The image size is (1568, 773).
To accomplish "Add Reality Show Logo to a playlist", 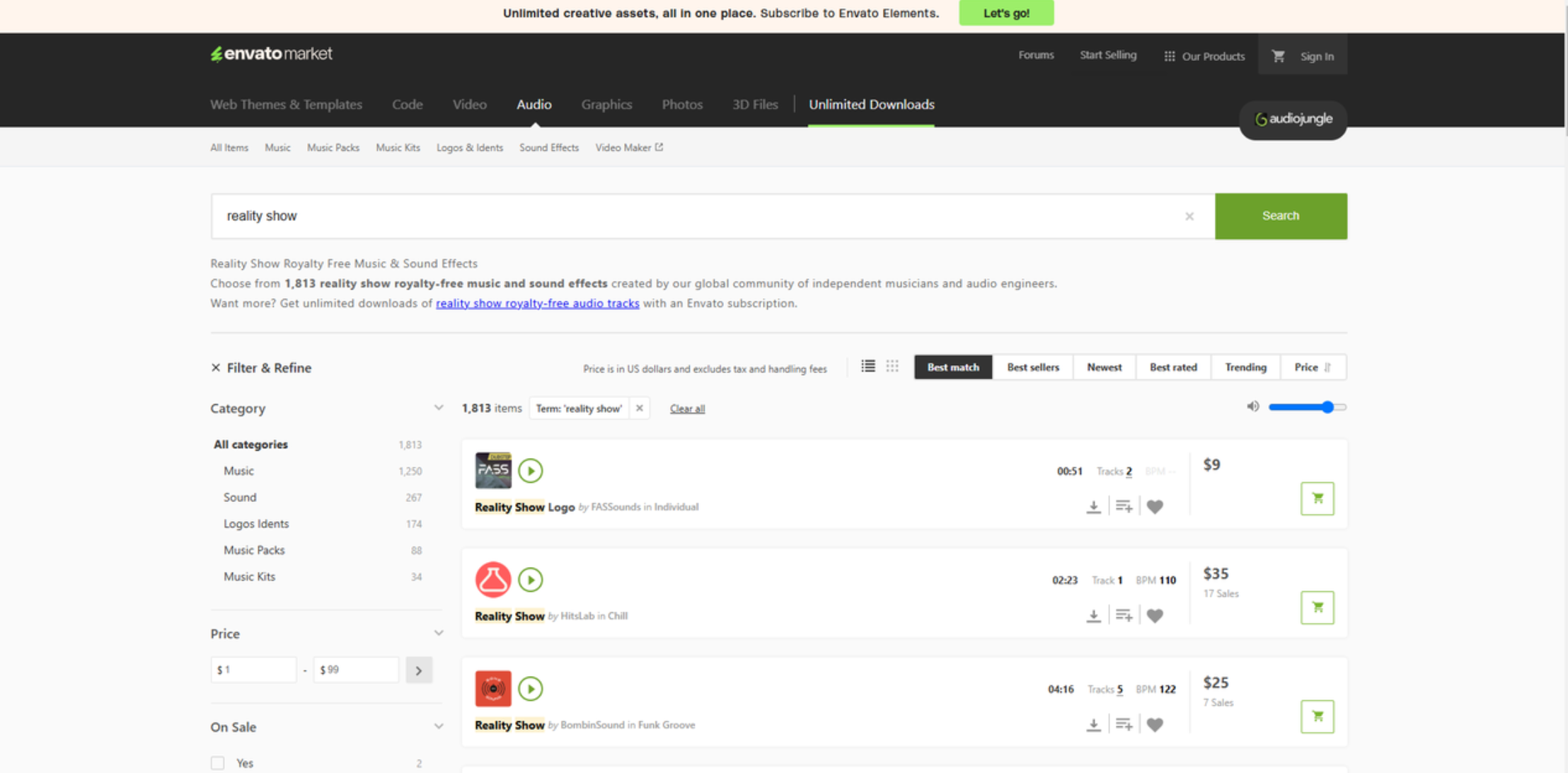I will [x=1124, y=506].
